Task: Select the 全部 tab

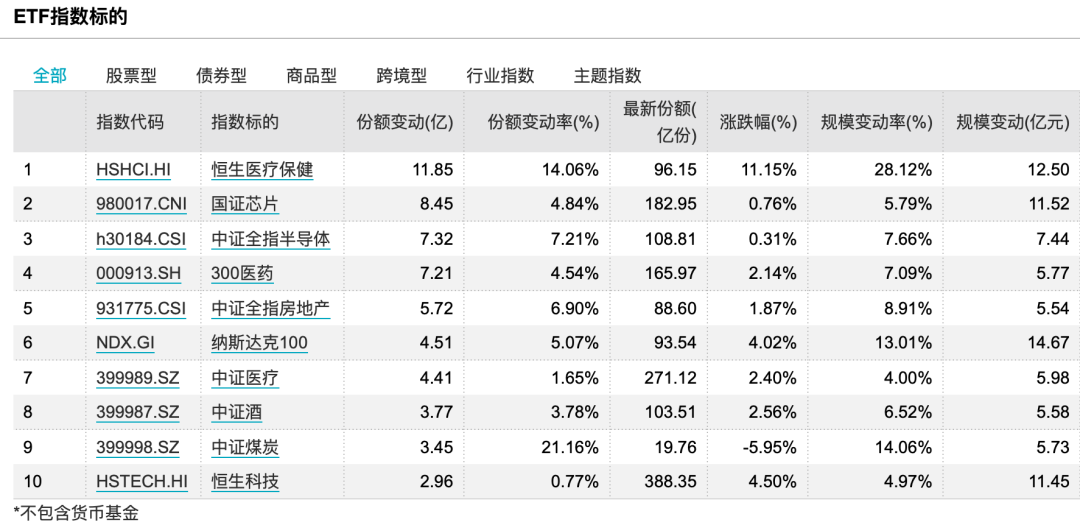Action: [50, 75]
